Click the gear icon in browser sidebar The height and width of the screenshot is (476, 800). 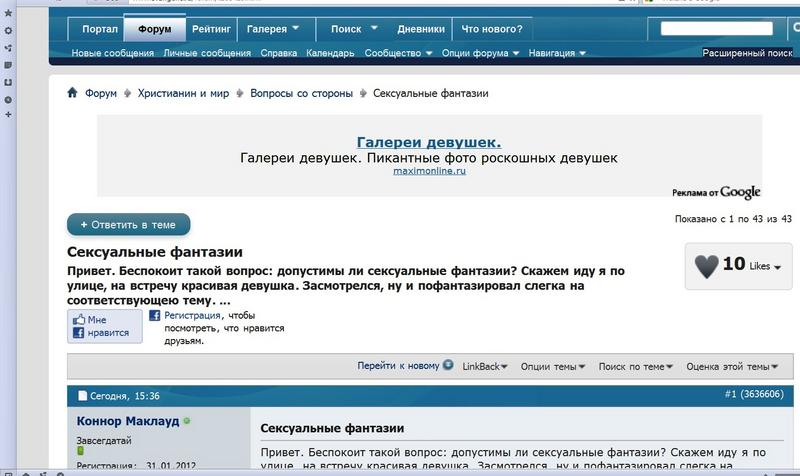pos(8,31)
